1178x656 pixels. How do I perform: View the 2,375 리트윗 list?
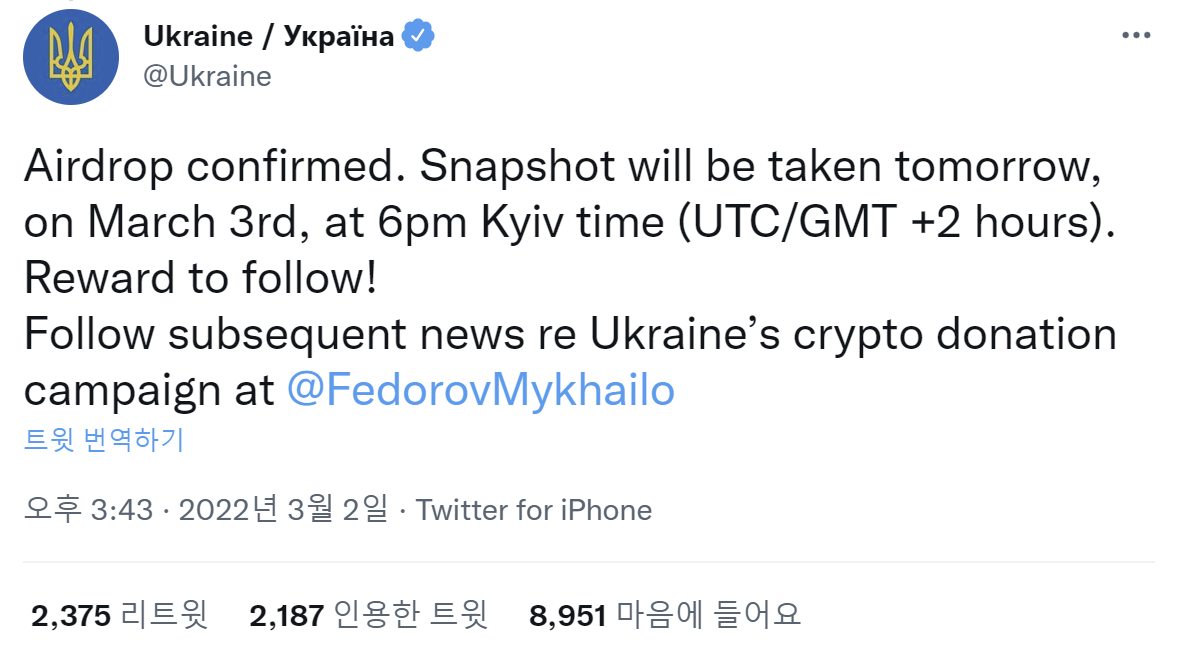pos(119,615)
